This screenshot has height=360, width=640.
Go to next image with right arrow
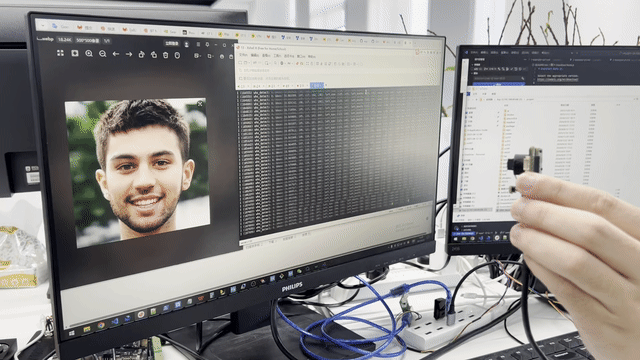(x=129, y=54)
